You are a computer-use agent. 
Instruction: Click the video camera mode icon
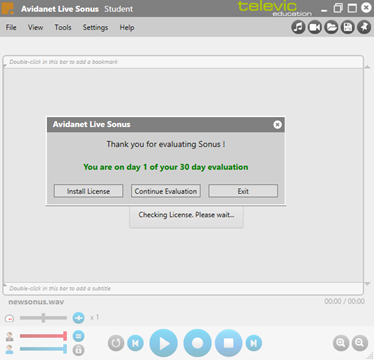tap(315, 27)
